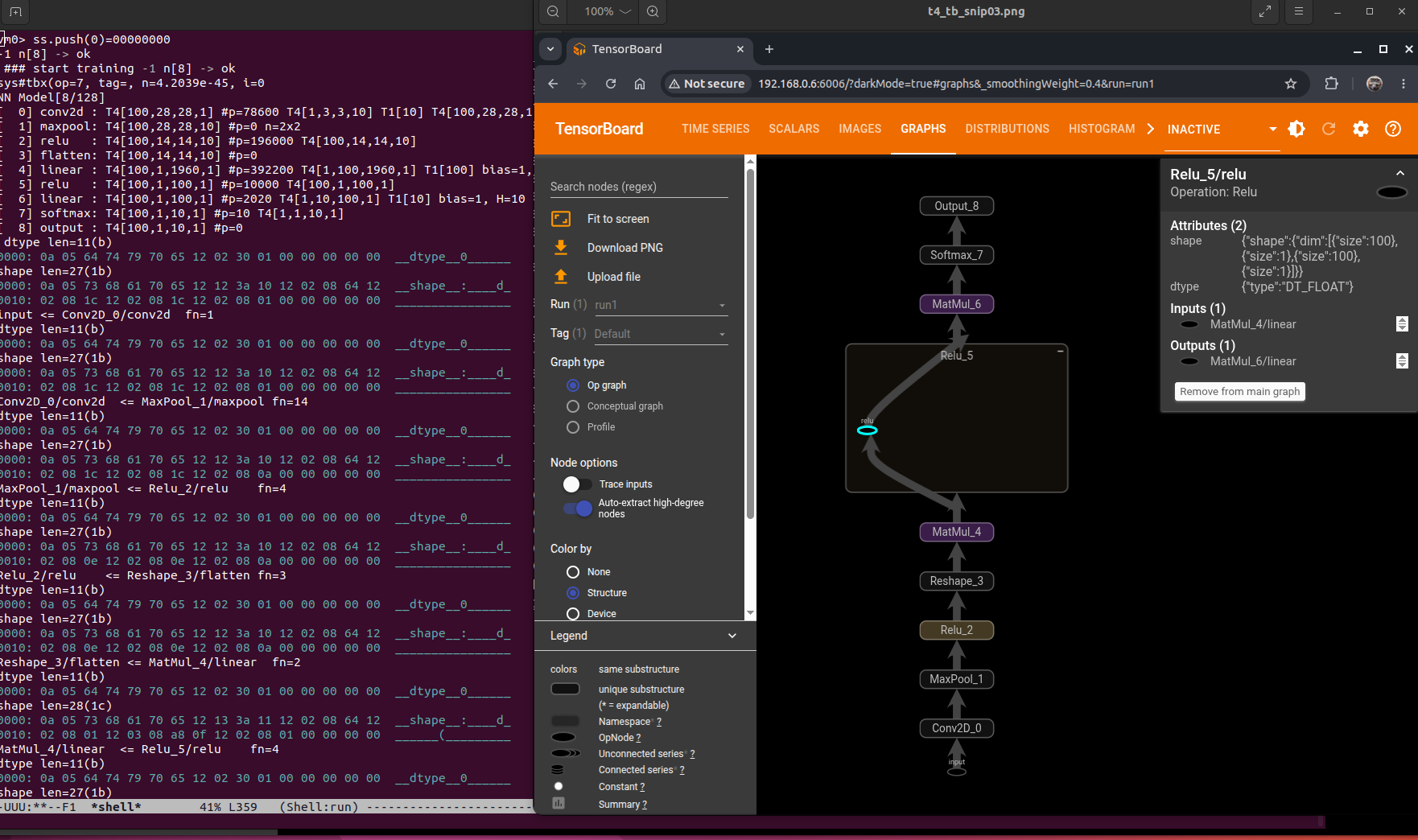Open the browser extensions puzzle icon
The width and height of the screenshot is (1418, 840).
[1331, 84]
